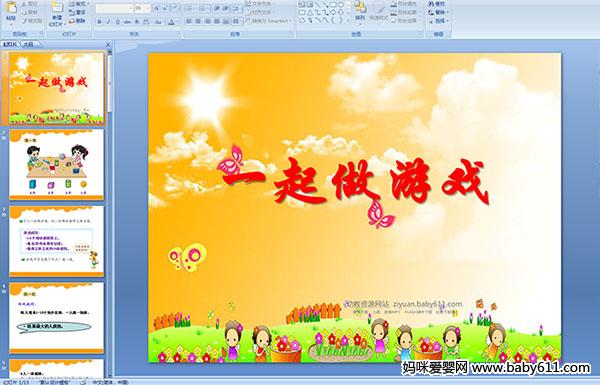Select the second slide thumbnail
Viewport: 600px width, 385px height.
coord(57,164)
